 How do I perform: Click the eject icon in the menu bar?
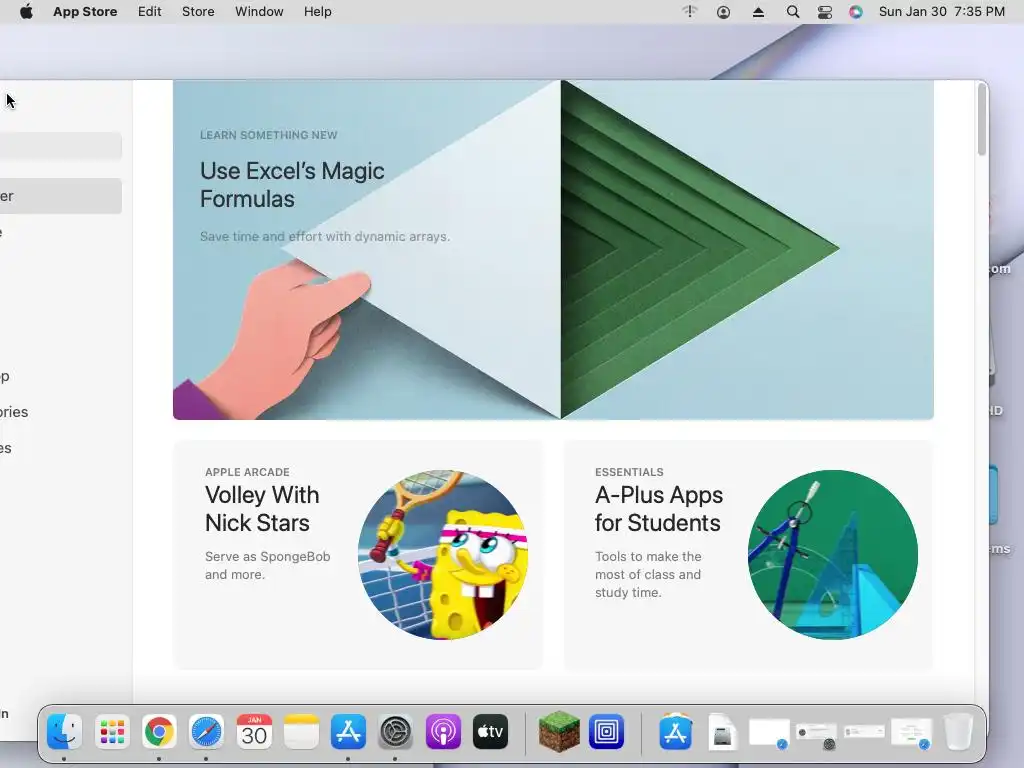point(758,12)
